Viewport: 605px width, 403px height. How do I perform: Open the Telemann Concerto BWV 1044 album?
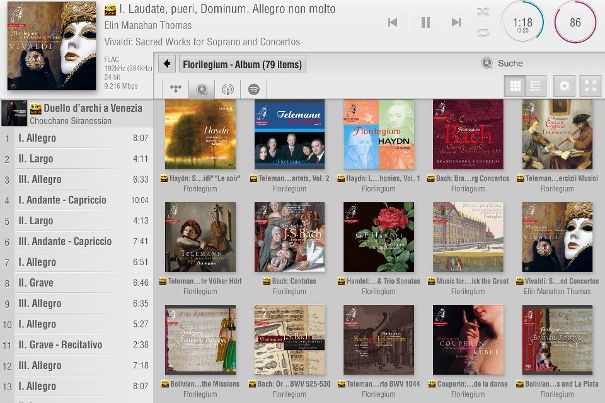[x=379, y=340]
